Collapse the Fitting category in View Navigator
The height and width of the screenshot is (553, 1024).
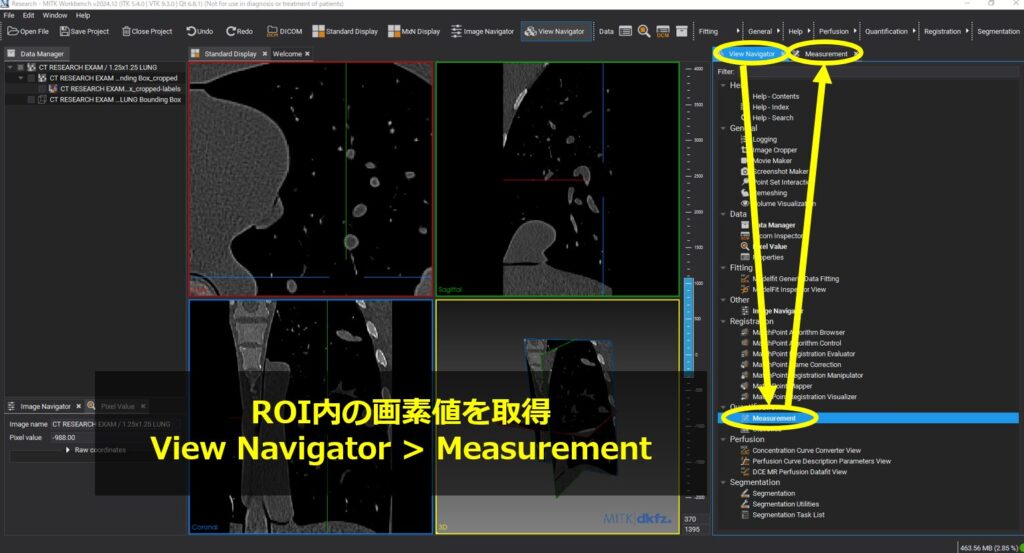pos(723,268)
